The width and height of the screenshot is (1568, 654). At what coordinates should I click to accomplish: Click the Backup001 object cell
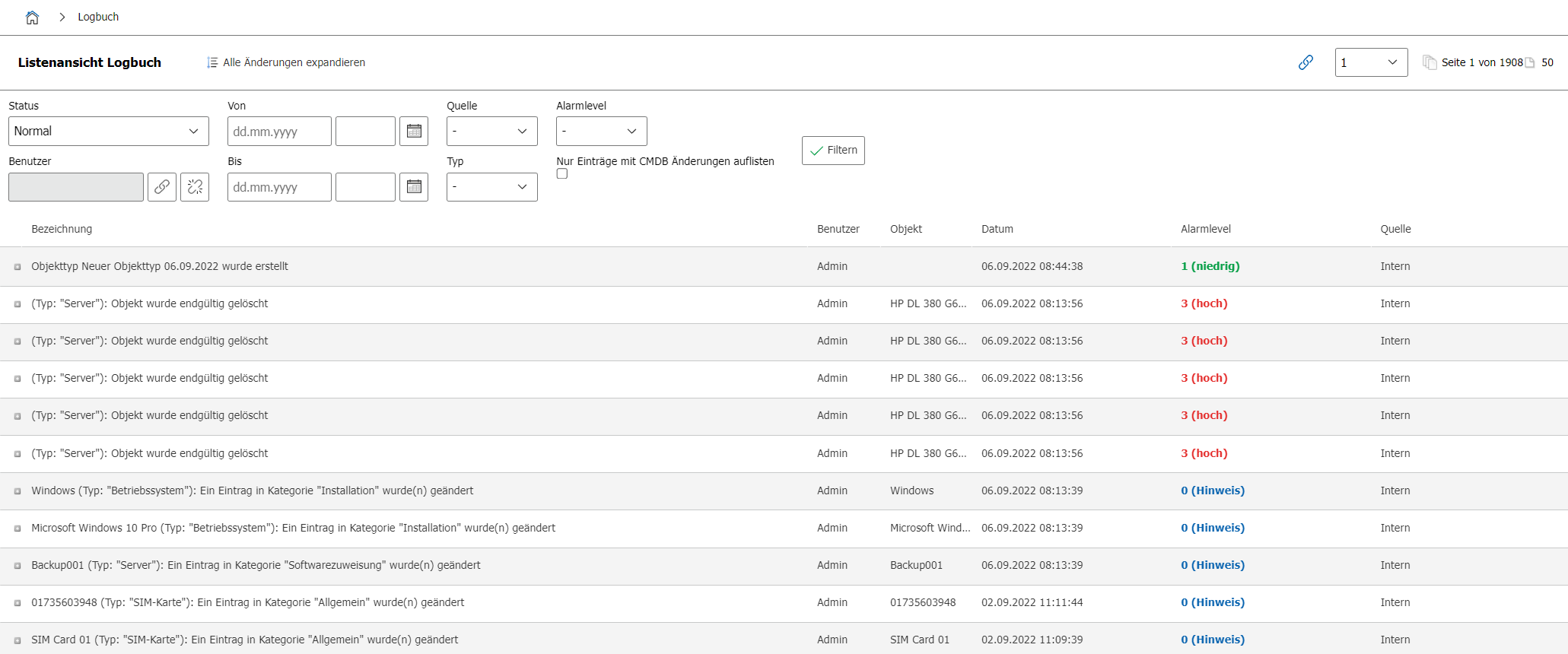click(x=917, y=565)
